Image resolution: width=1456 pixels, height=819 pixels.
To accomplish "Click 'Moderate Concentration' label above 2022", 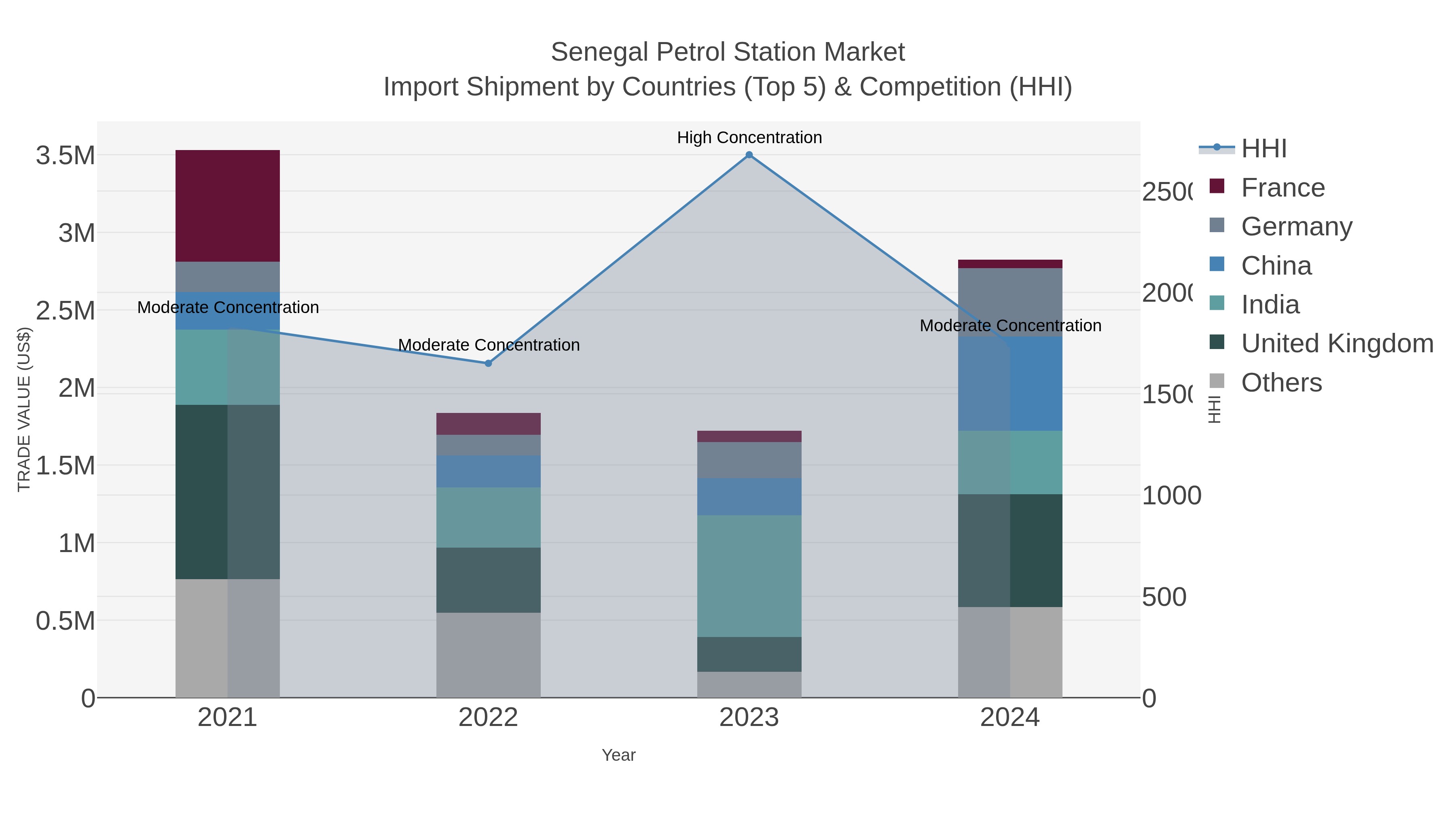I will click(489, 345).
